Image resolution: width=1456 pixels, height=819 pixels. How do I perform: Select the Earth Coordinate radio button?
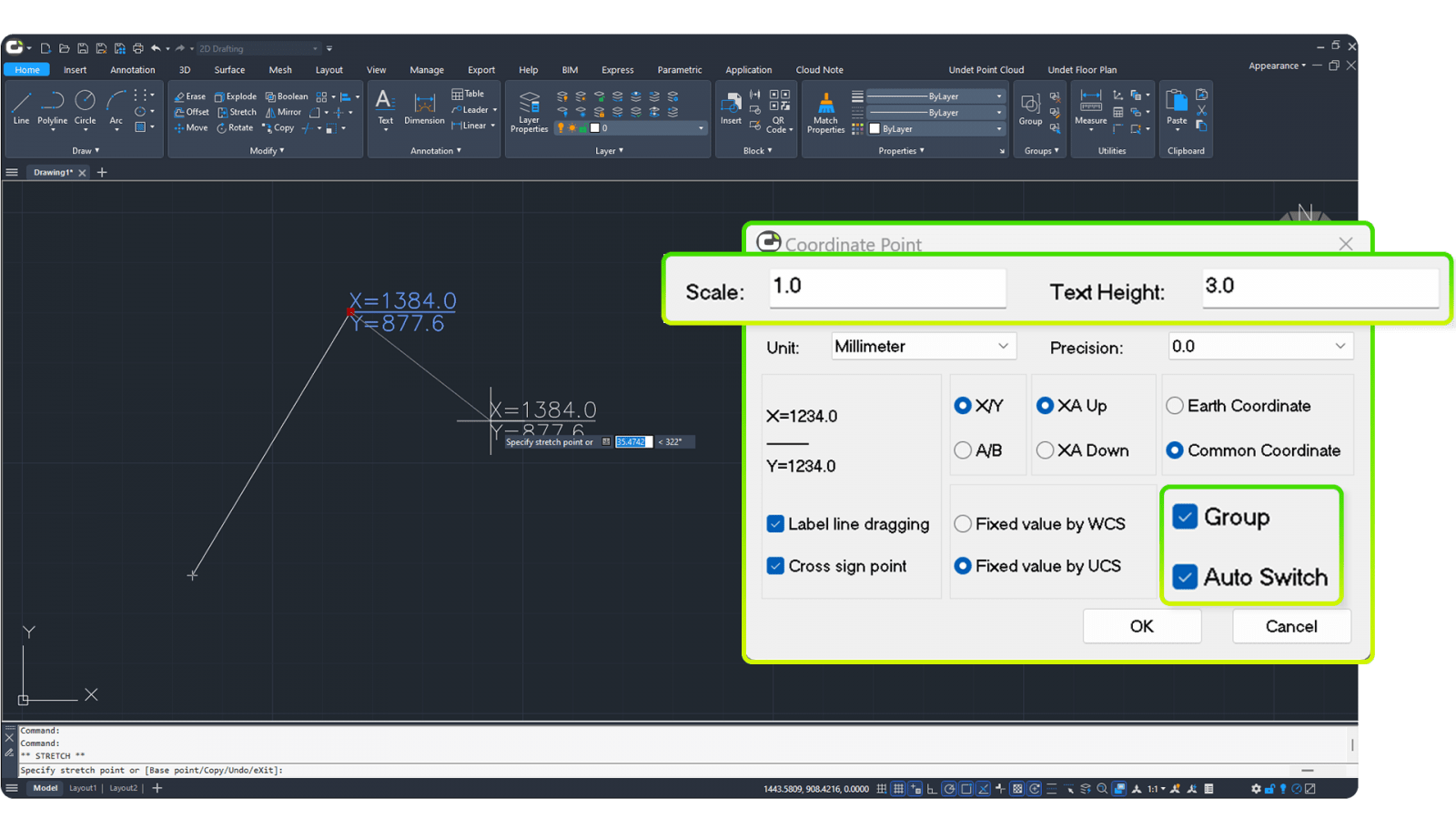[x=1175, y=406]
